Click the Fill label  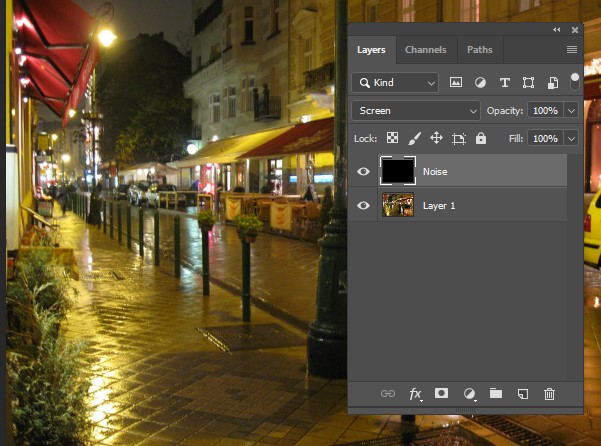[x=516, y=138]
